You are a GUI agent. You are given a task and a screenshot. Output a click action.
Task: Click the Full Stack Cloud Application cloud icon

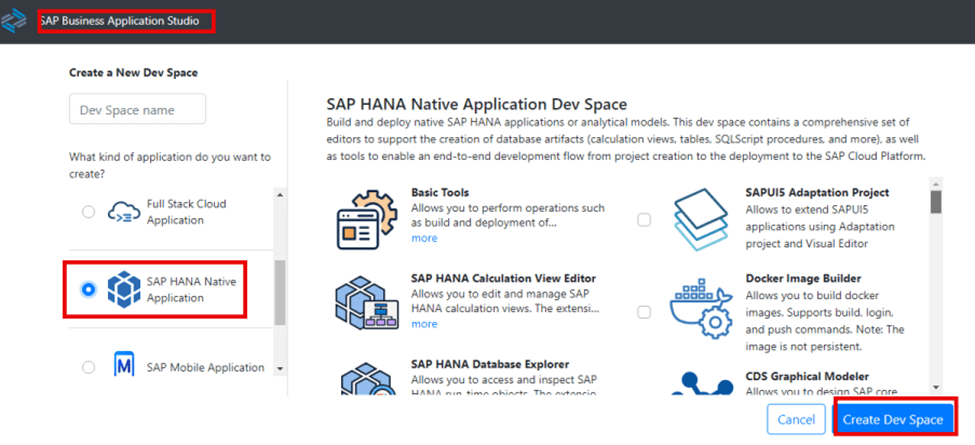point(123,212)
